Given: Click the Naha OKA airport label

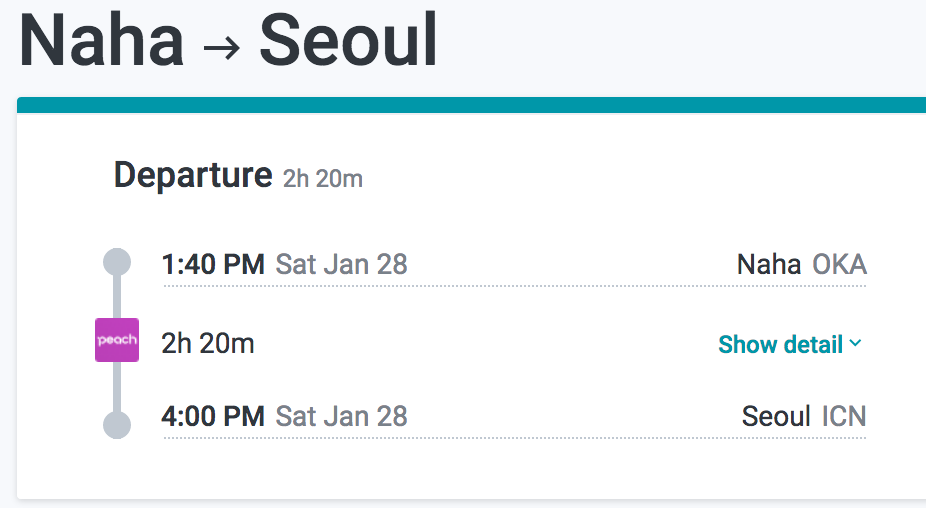Looking at the screenshot, I should (x=802, y=264).
